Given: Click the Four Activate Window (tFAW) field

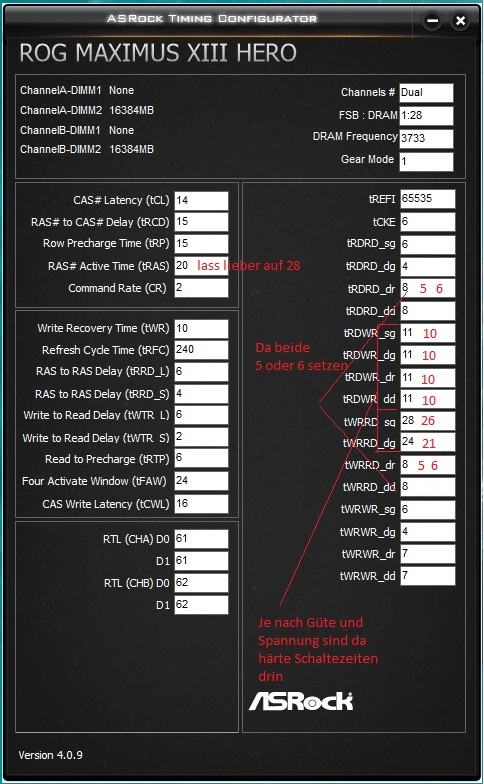Looking at the screenshot, I should 202,482.
